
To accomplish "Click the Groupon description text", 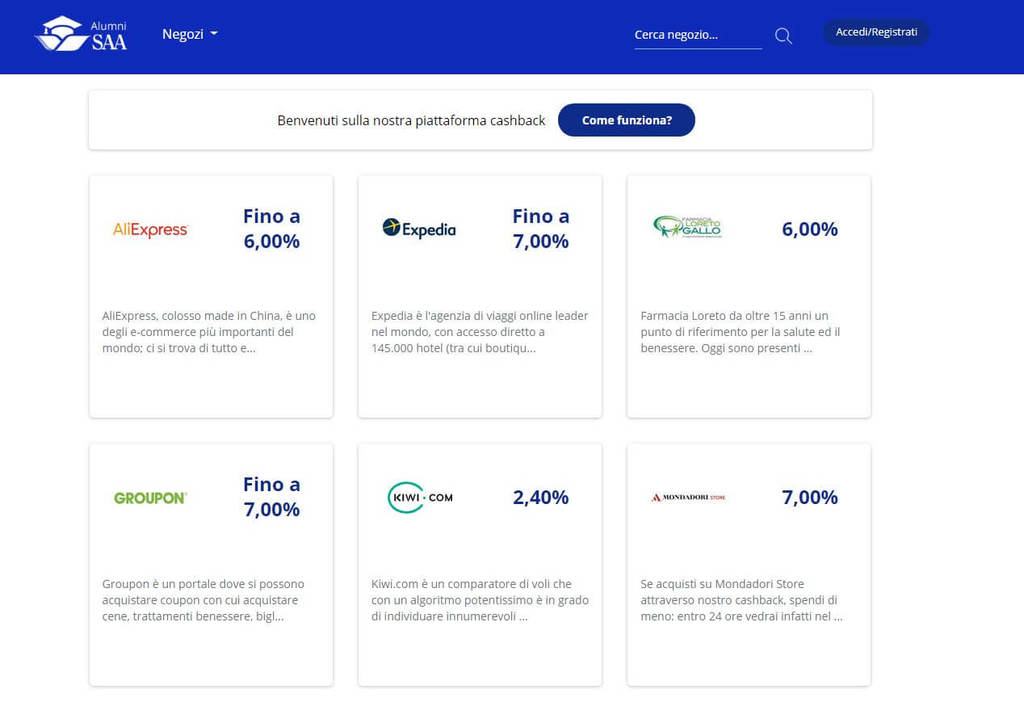I will pyautogui.click(x=203, y=600).
